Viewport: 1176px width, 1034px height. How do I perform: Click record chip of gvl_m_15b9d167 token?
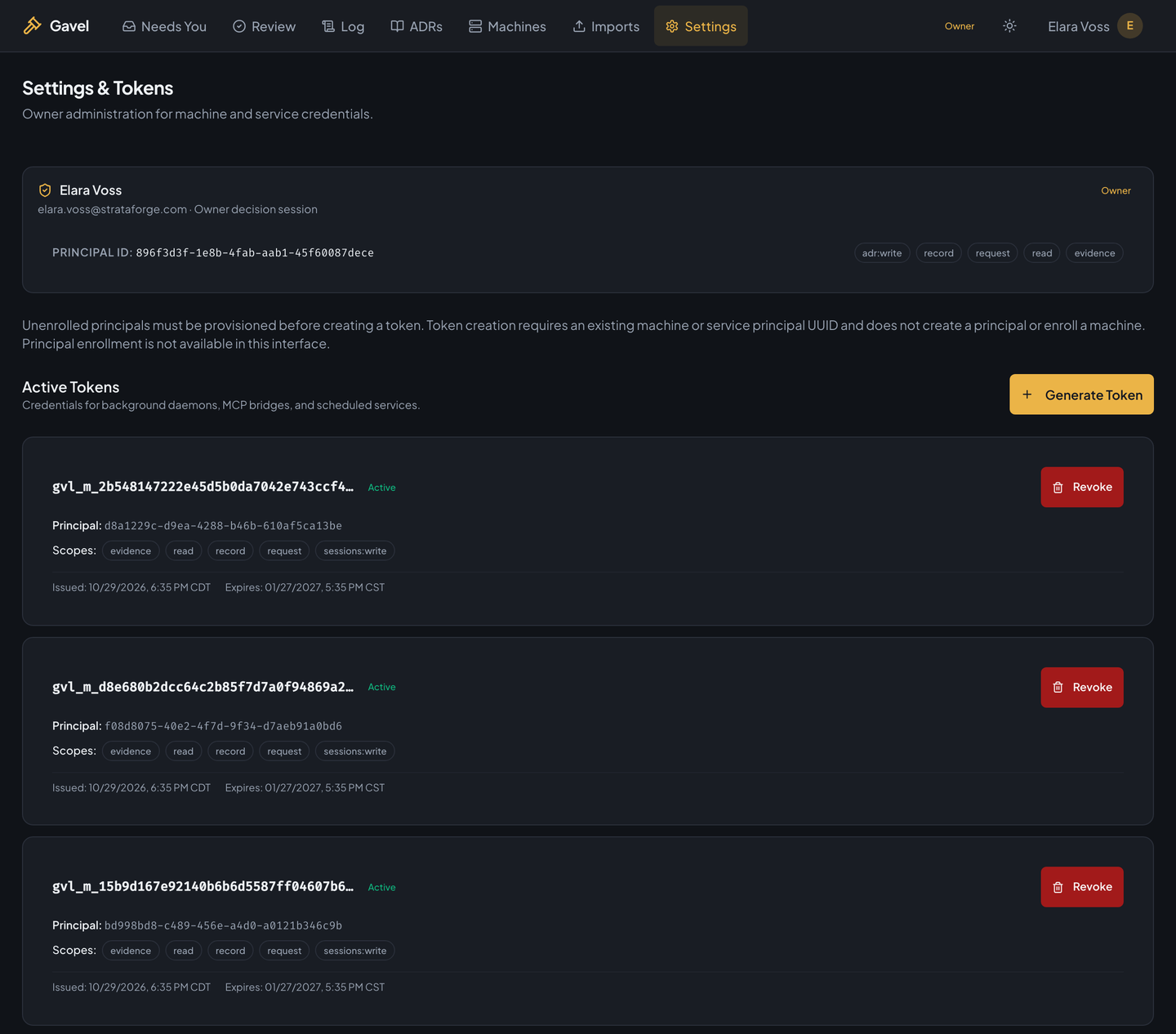point(230,951)
